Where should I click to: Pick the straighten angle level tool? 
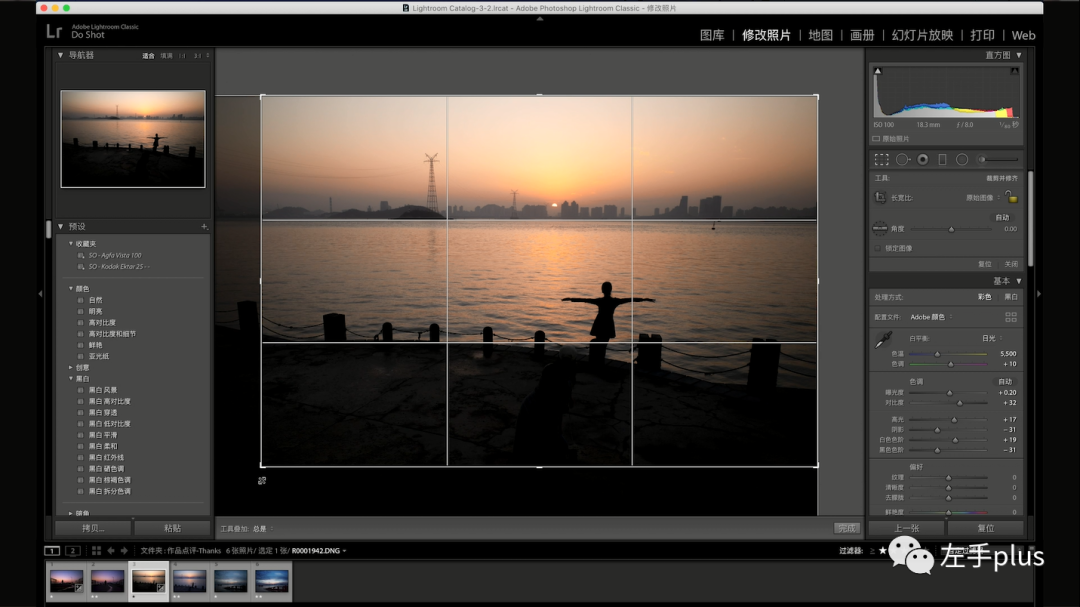880,228
